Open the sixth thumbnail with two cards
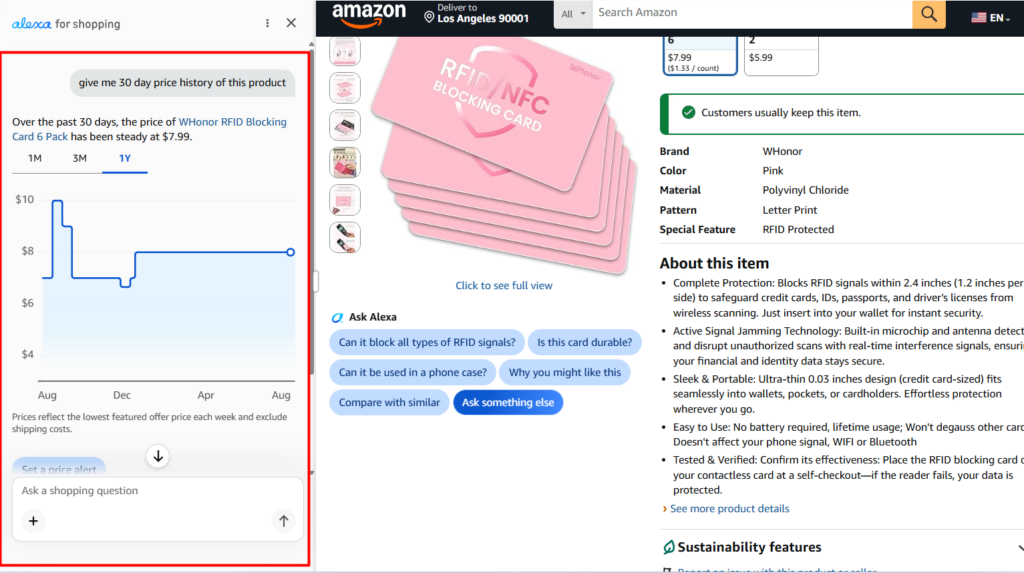This screenshot has height=573, width=1024. pyautogui.click(x=345, y=237)
